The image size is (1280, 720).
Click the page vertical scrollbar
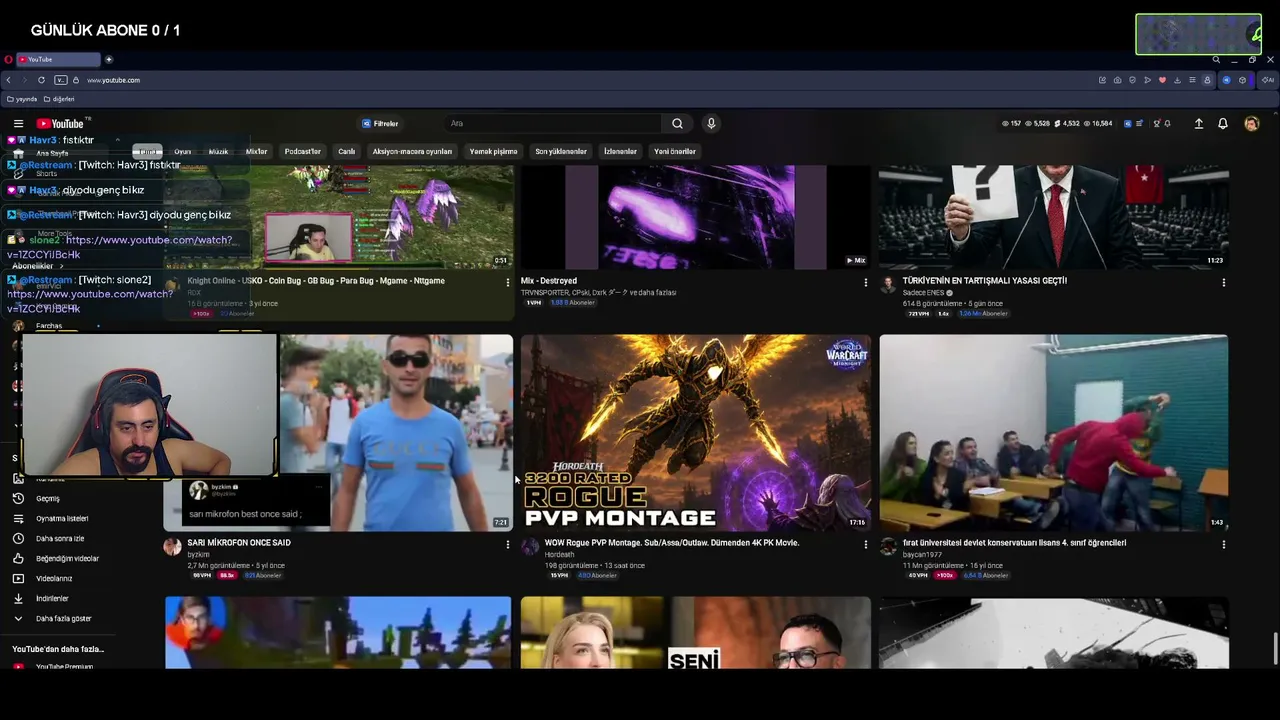[x=1274, y=648]
